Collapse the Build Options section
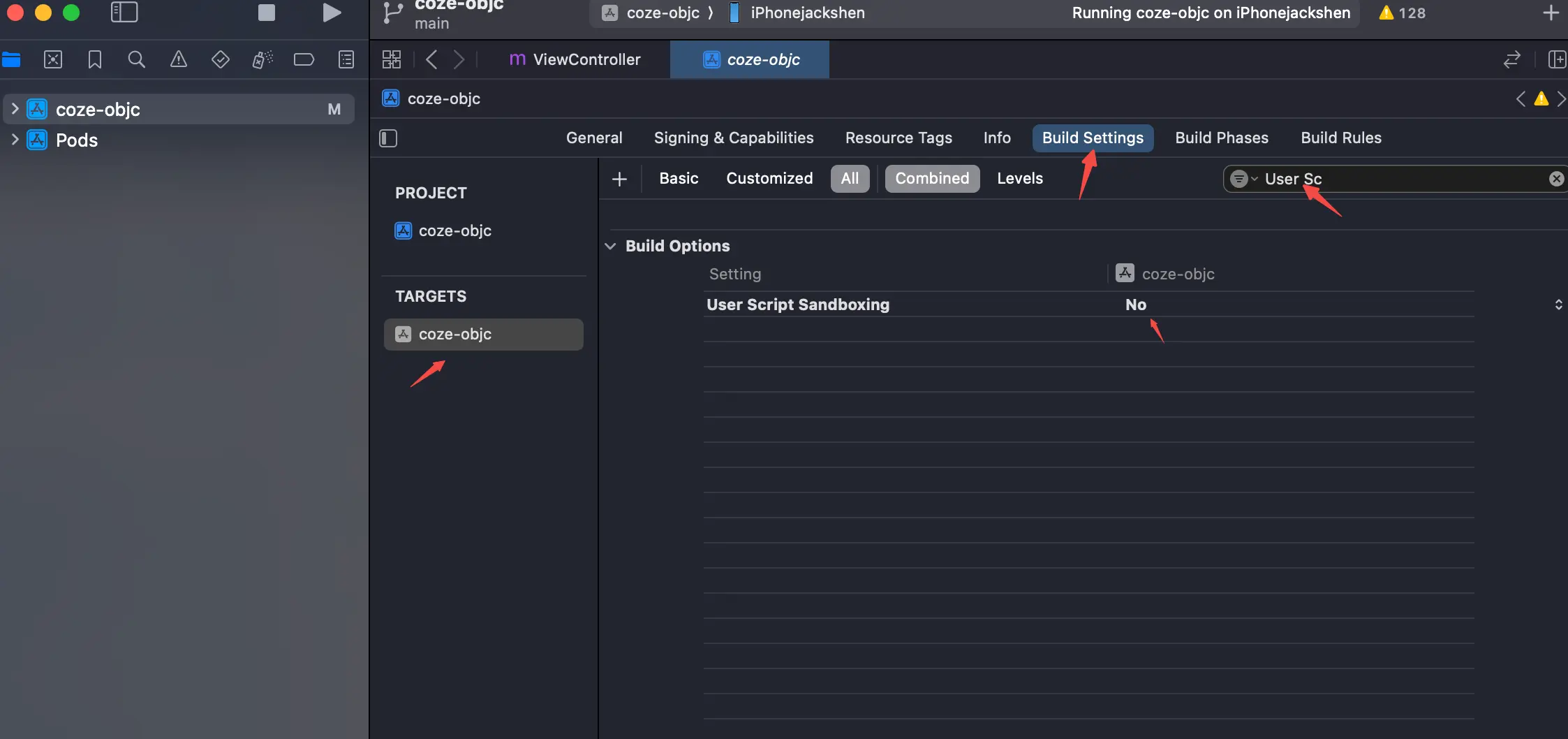 point(610,246)
